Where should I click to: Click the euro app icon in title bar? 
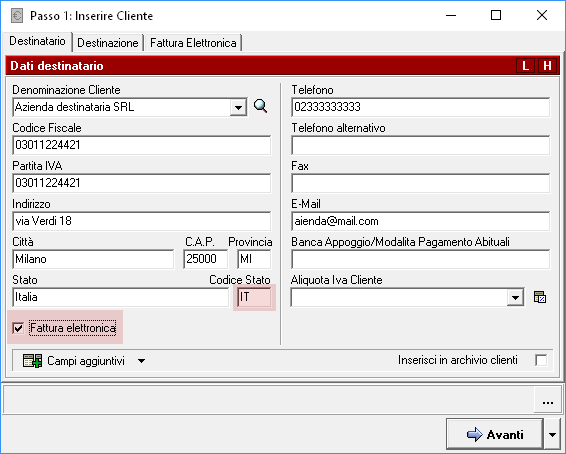click(x=17, y=16)
